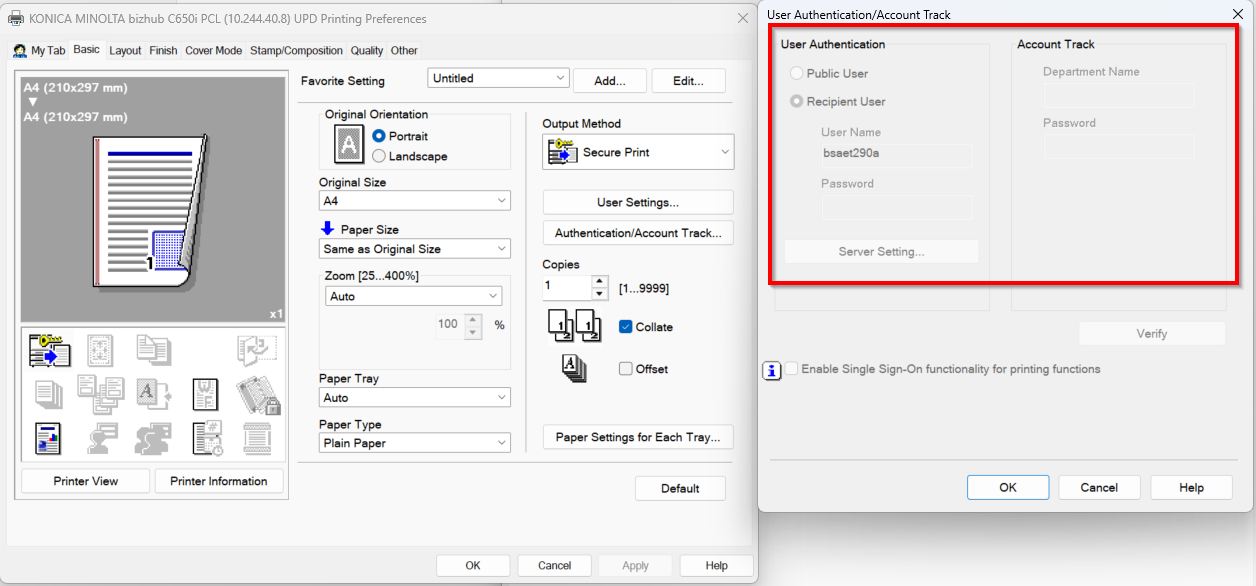Select the Recipient User radio button

tap(797, 101)
